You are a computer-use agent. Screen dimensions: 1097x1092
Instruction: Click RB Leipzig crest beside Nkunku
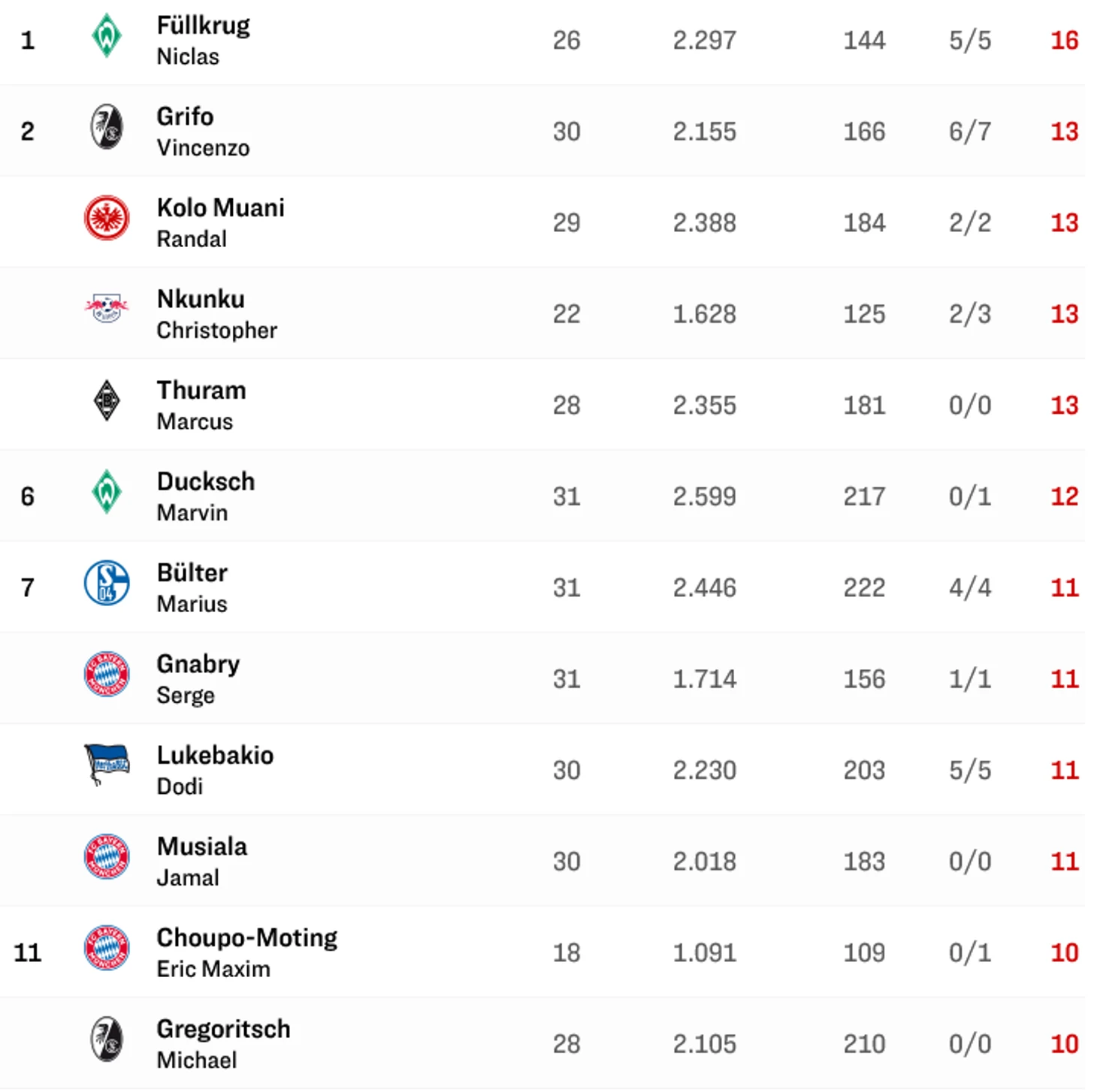pyautogui.click(x=107, y=308)
